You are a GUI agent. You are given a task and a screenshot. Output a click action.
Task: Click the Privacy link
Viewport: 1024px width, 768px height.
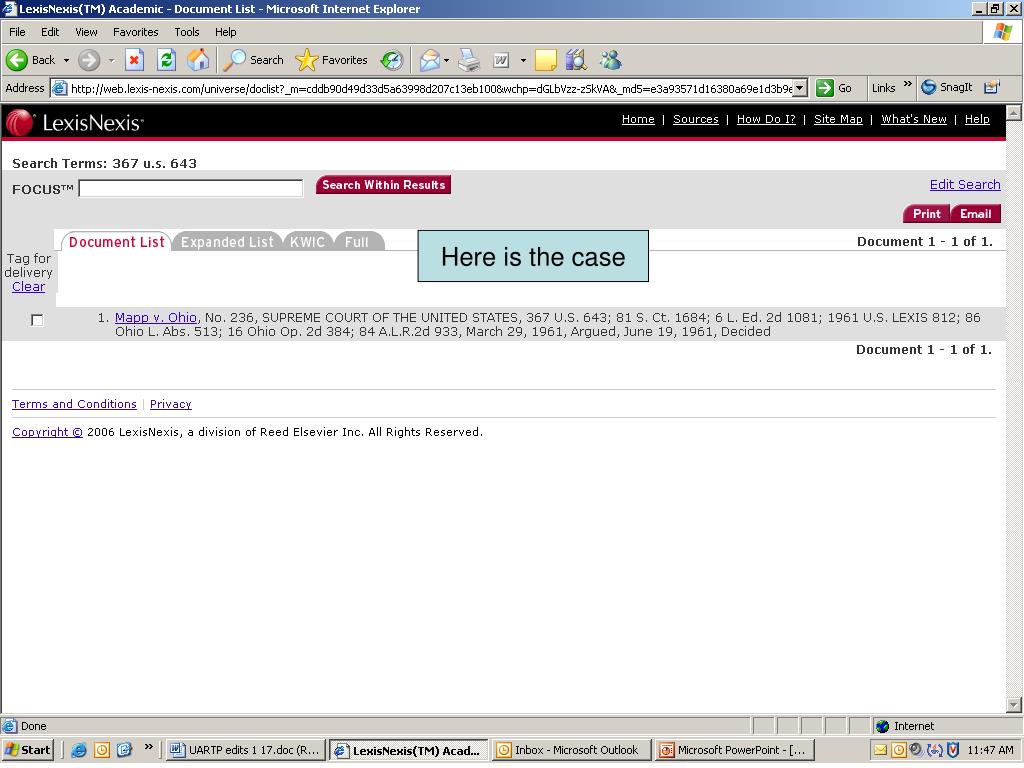coord(170,404)
